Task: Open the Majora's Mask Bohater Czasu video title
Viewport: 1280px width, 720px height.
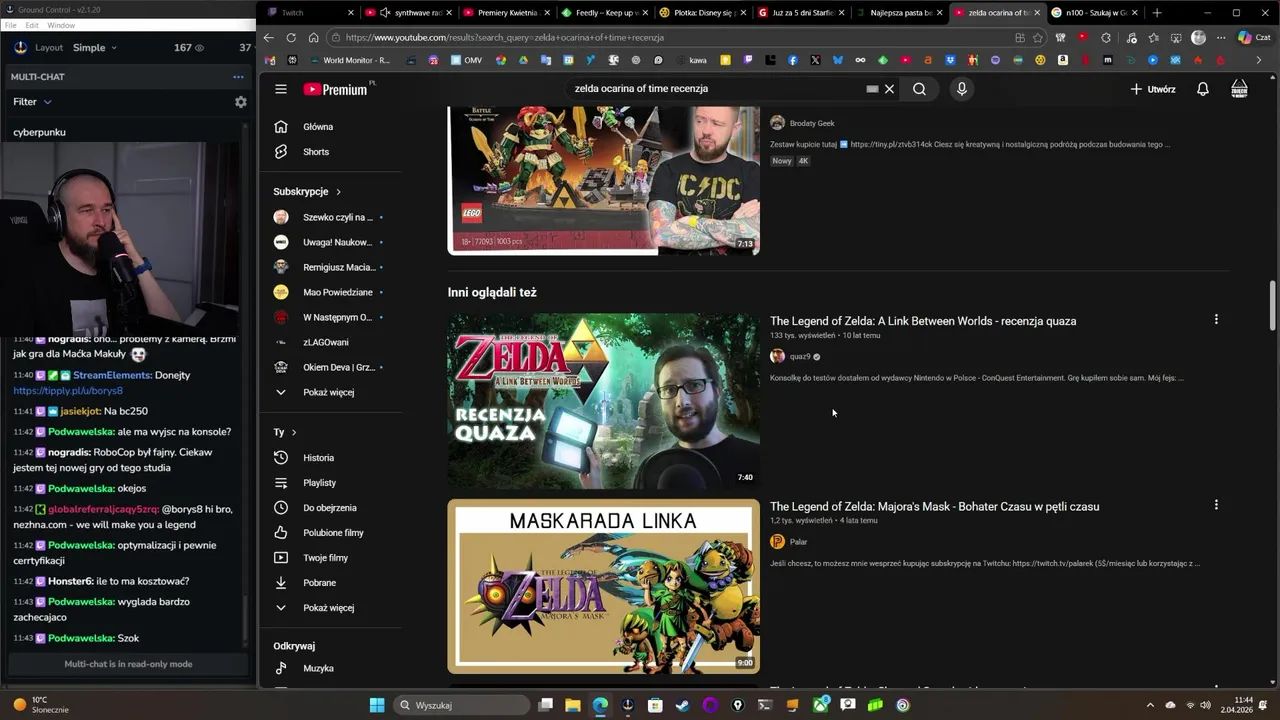Action: click(934, 506)
